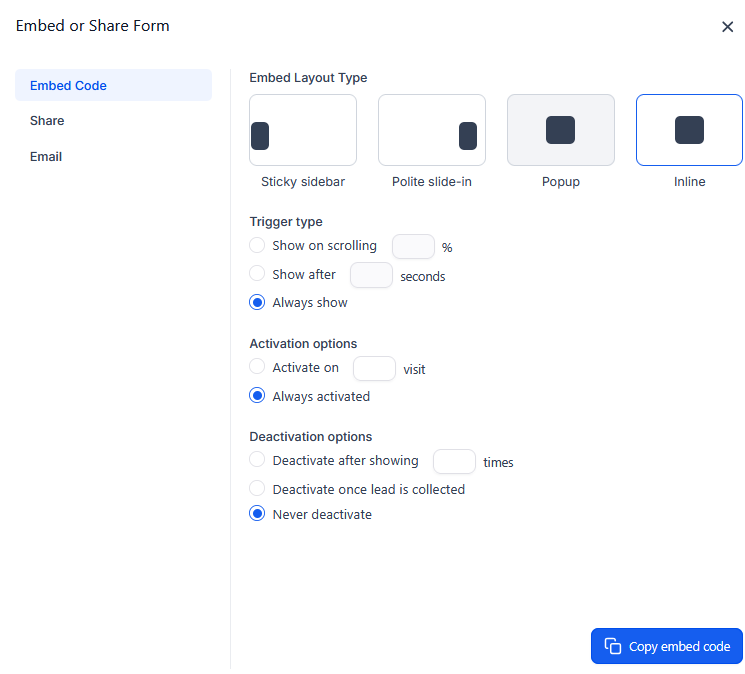Select the Sticky sidebar layout icon
The width and height of the screenshot is (745, 674).
click(x=302, y=130)
